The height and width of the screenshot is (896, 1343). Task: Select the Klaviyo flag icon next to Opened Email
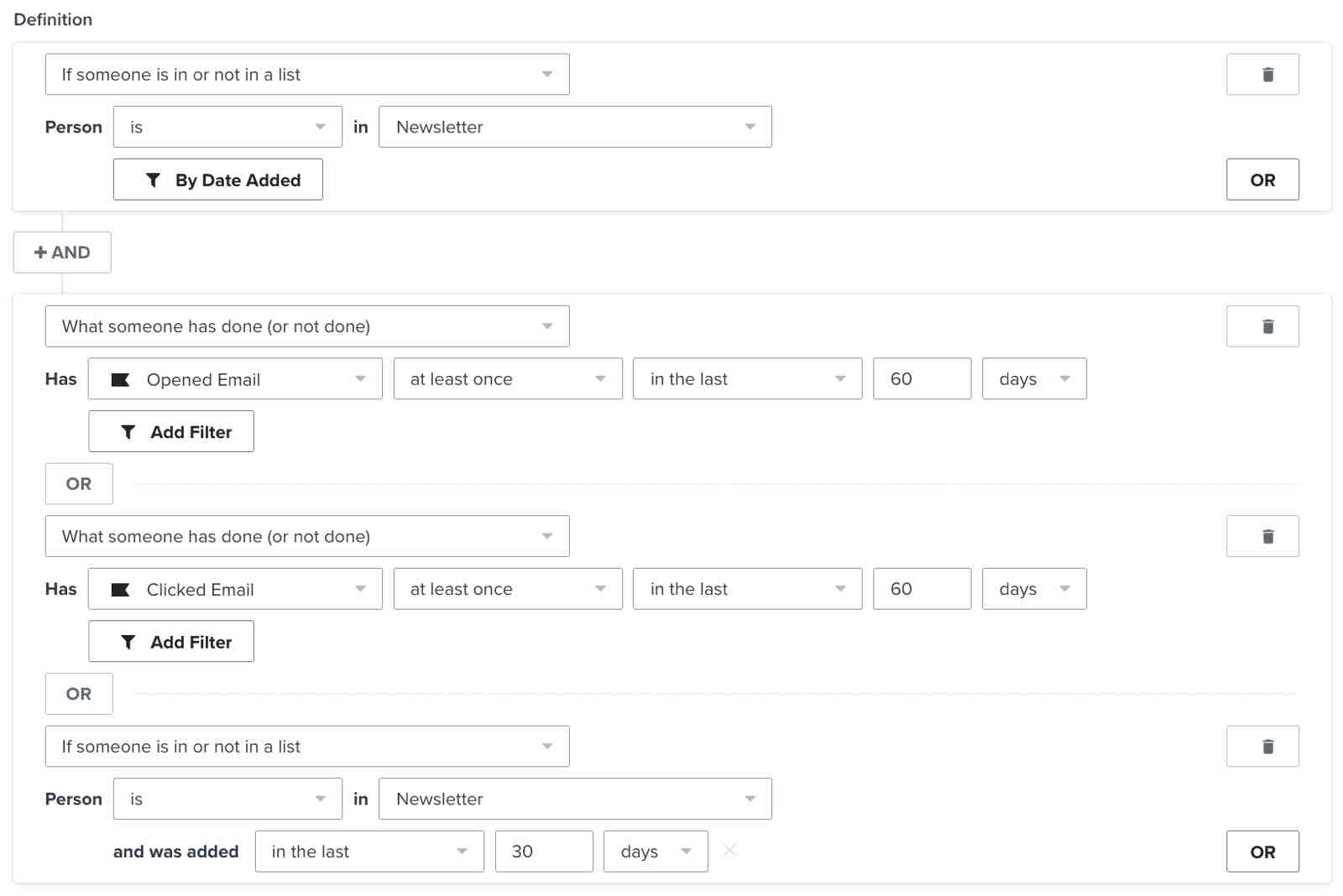point(120,379)
